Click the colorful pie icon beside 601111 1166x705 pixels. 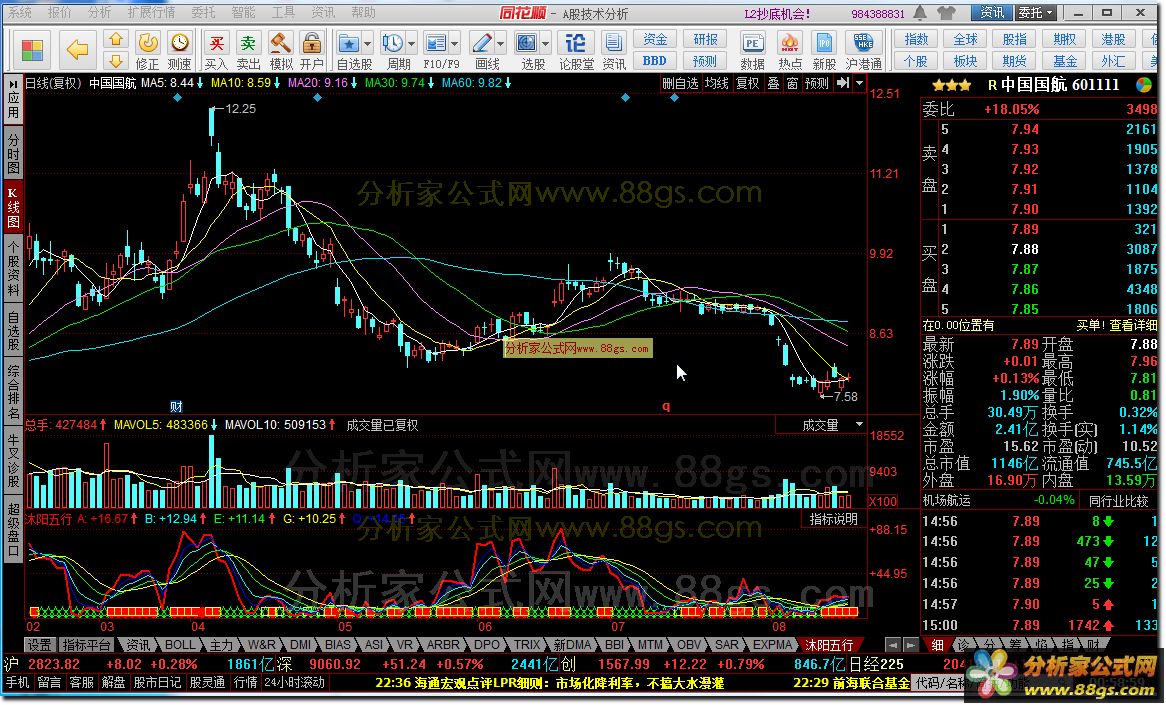point(1144,86)
